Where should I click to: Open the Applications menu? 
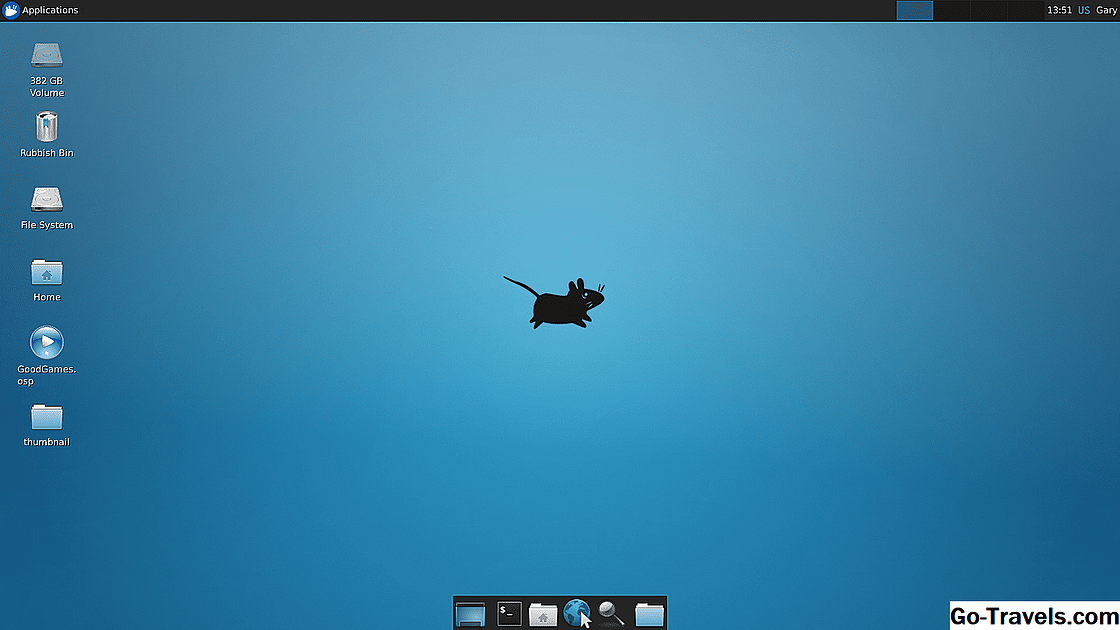click(x=40, y=10)
